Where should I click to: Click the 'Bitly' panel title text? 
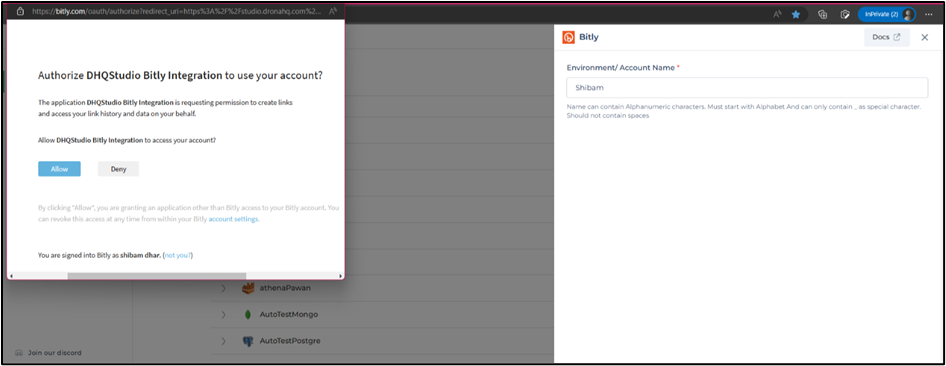[589, 37]
